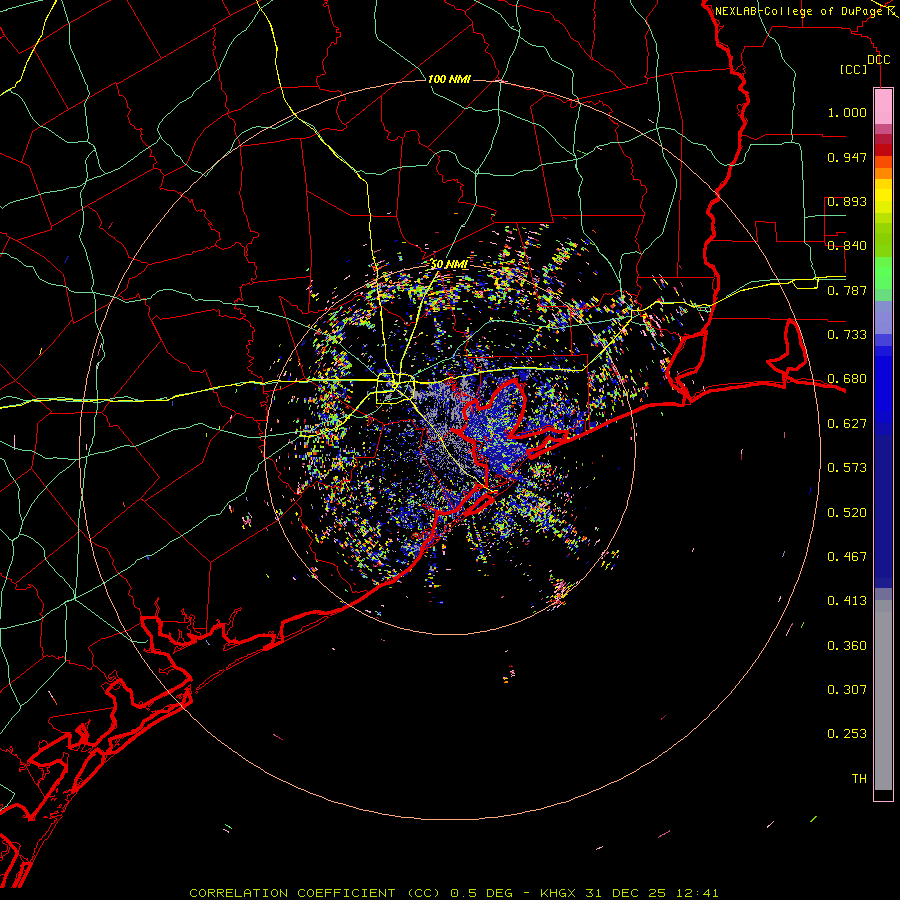The image size is (900, 900).
Task: Click the [CC] units label
Action: [853, 69]
